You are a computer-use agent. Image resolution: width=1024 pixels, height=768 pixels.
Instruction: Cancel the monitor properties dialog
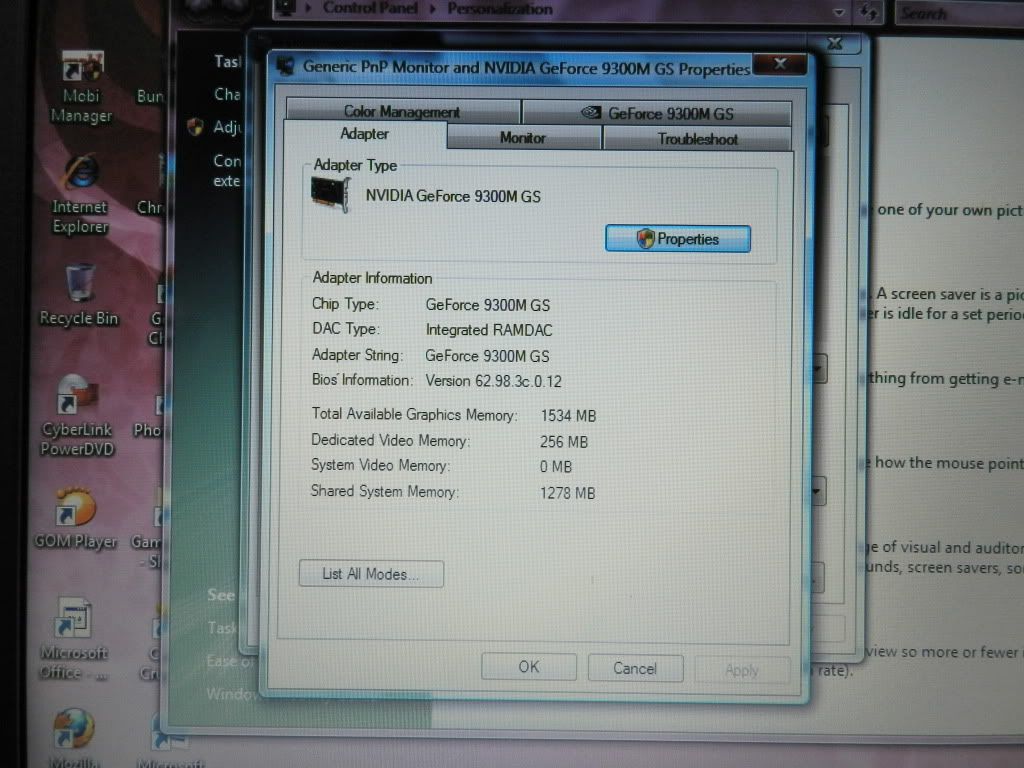tap(635, 668)
